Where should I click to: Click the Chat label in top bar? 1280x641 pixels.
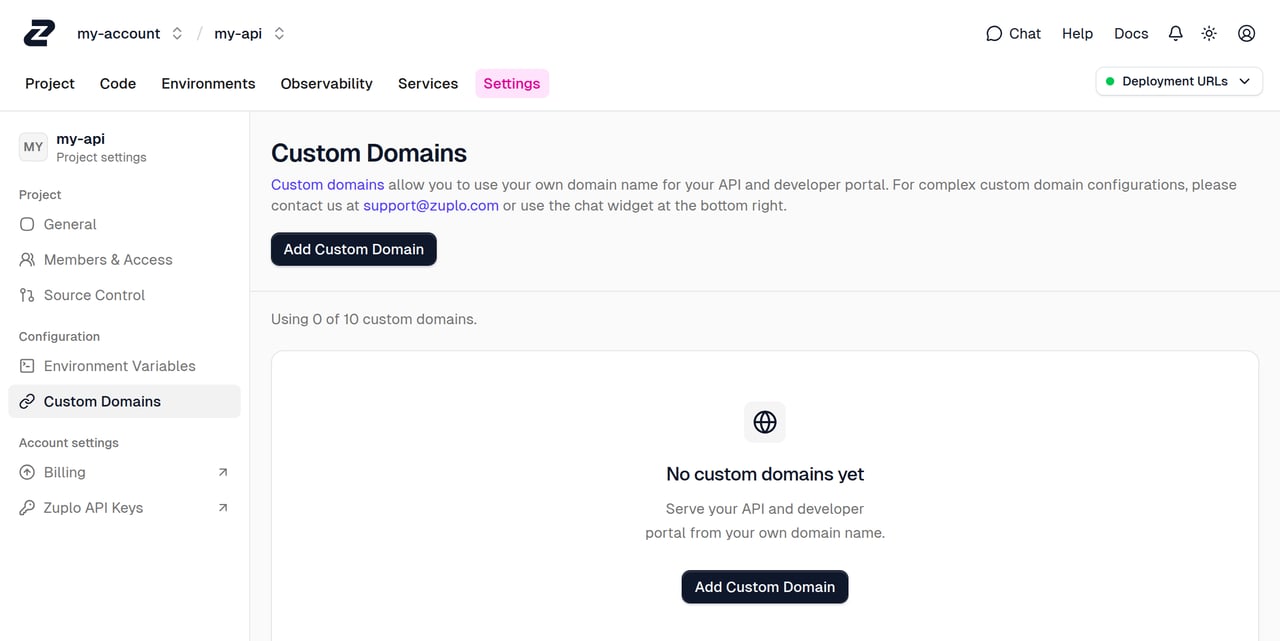[1025, 33]
